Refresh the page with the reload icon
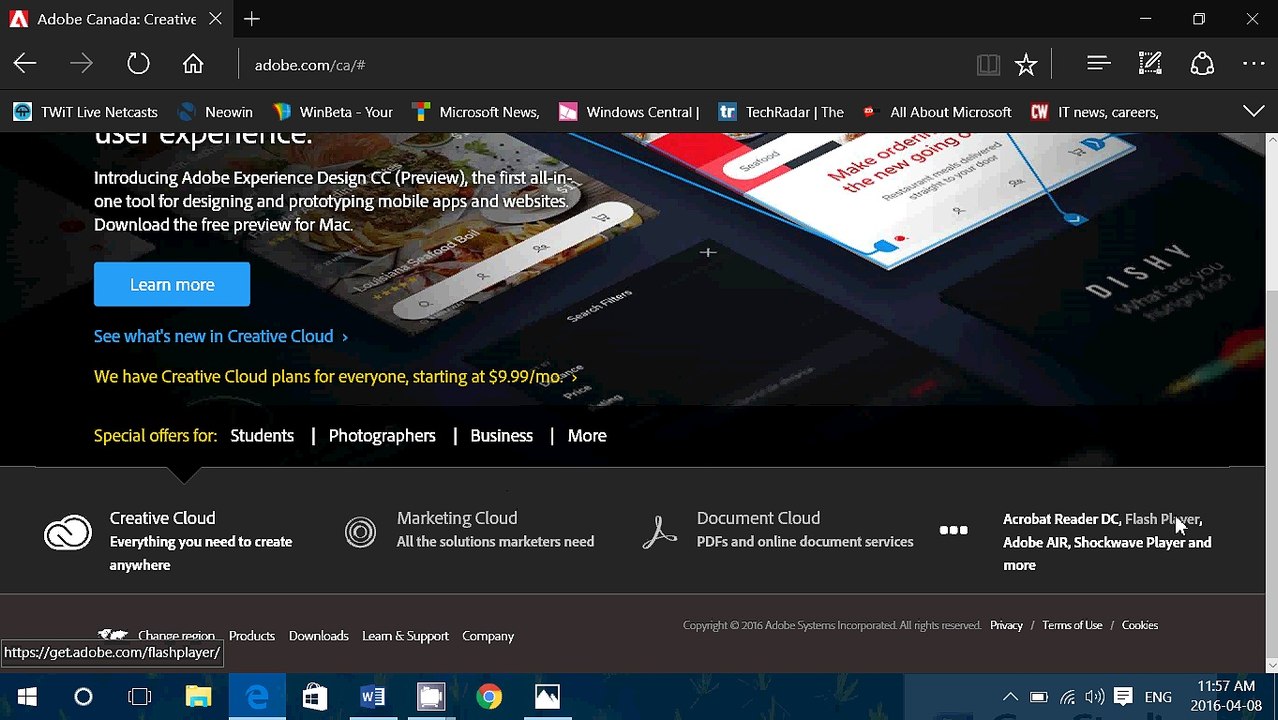 [x=138, y=64]
